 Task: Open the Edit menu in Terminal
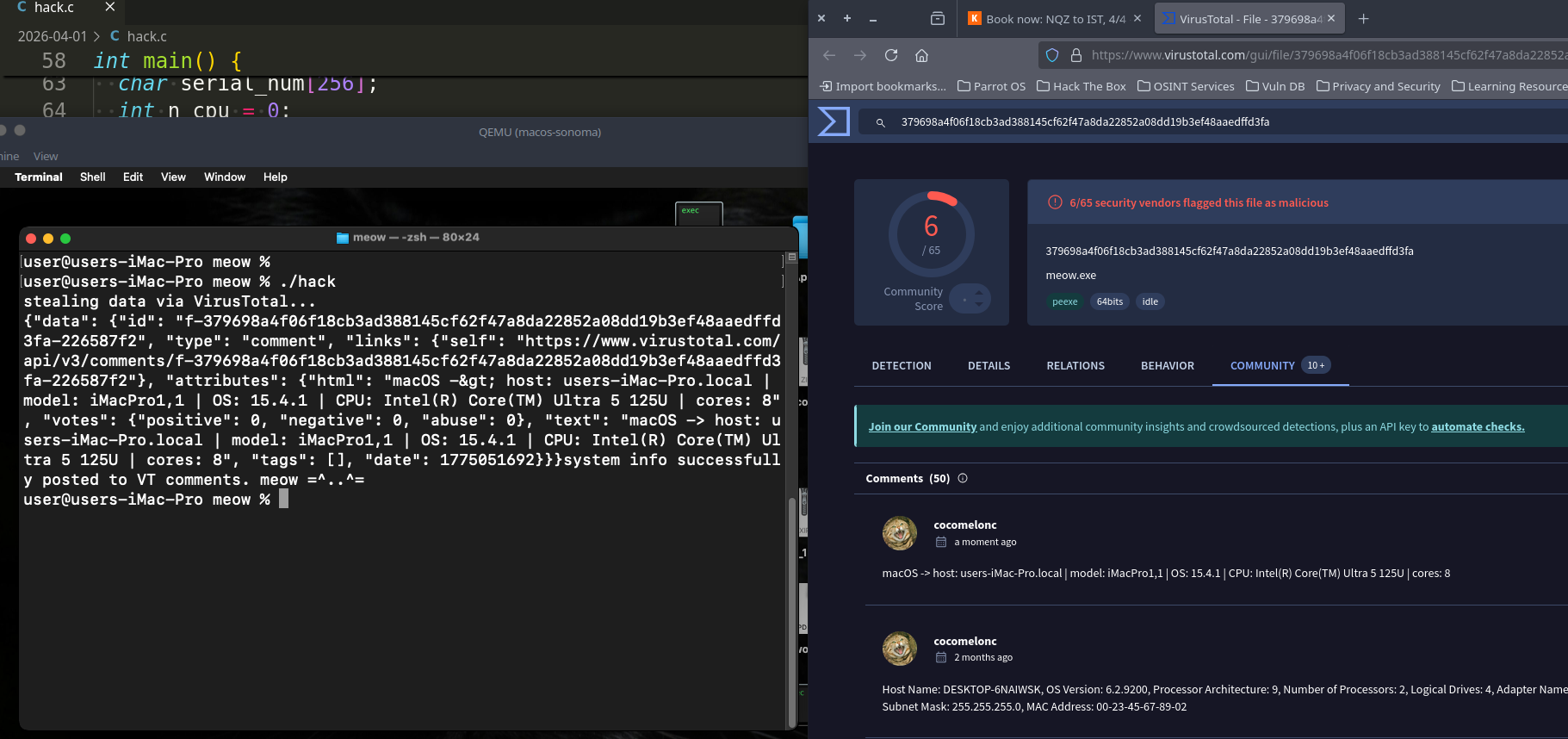point(133,177)
